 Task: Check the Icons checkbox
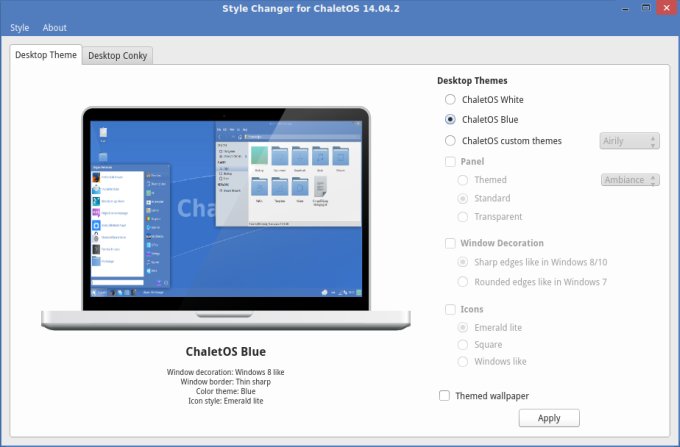pyautogui.click(x=451, y=309)
